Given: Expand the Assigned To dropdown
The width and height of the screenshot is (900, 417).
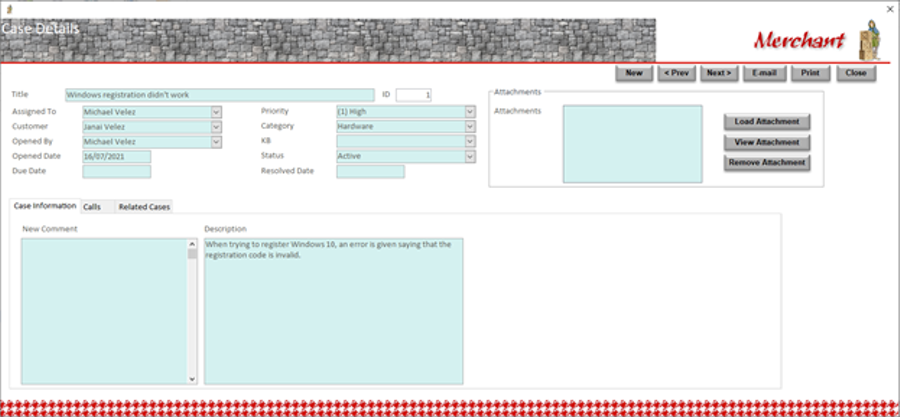Looking at the screenshot, I should coord(216,112).
